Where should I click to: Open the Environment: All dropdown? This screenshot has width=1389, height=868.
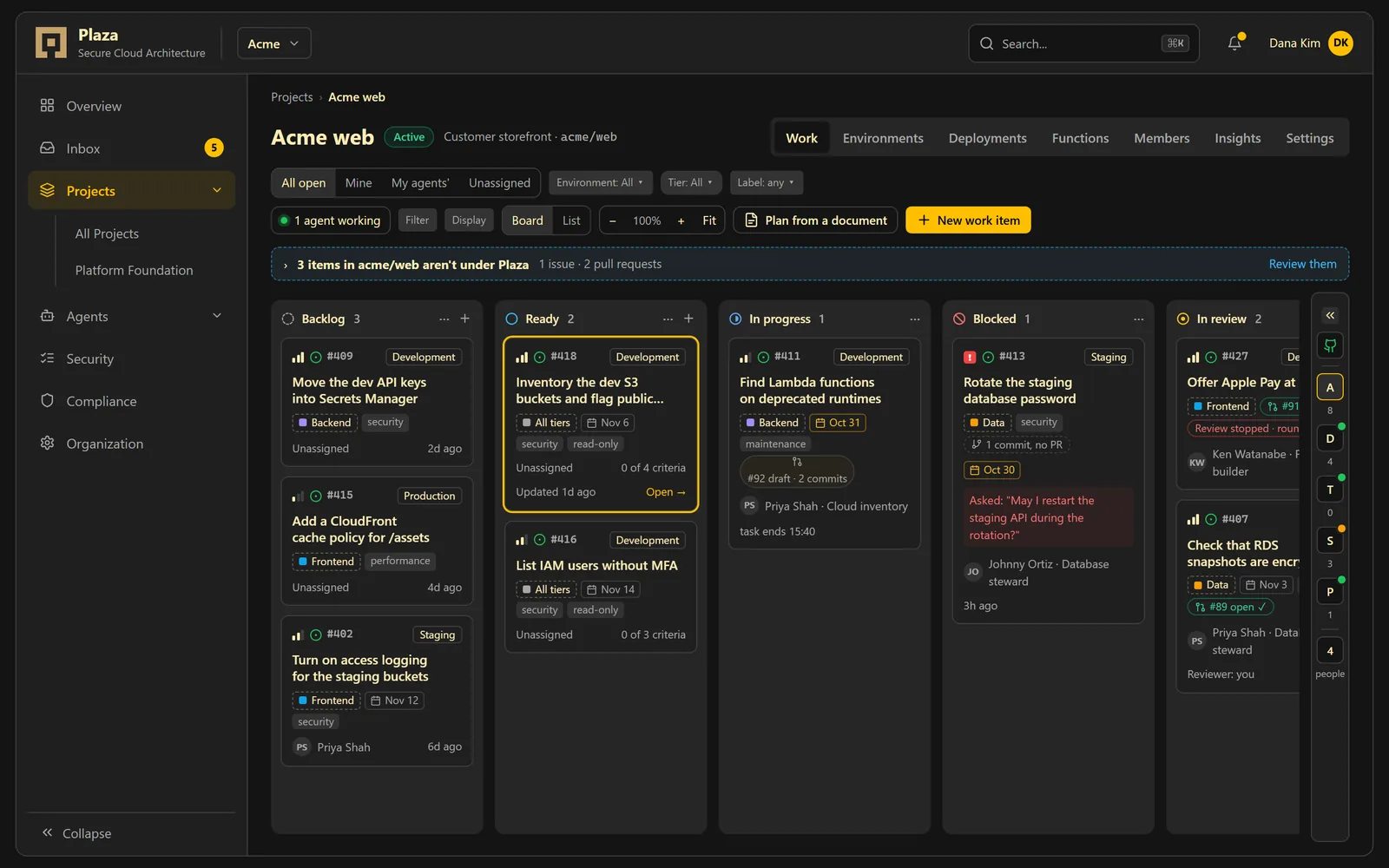click(600, 182)
